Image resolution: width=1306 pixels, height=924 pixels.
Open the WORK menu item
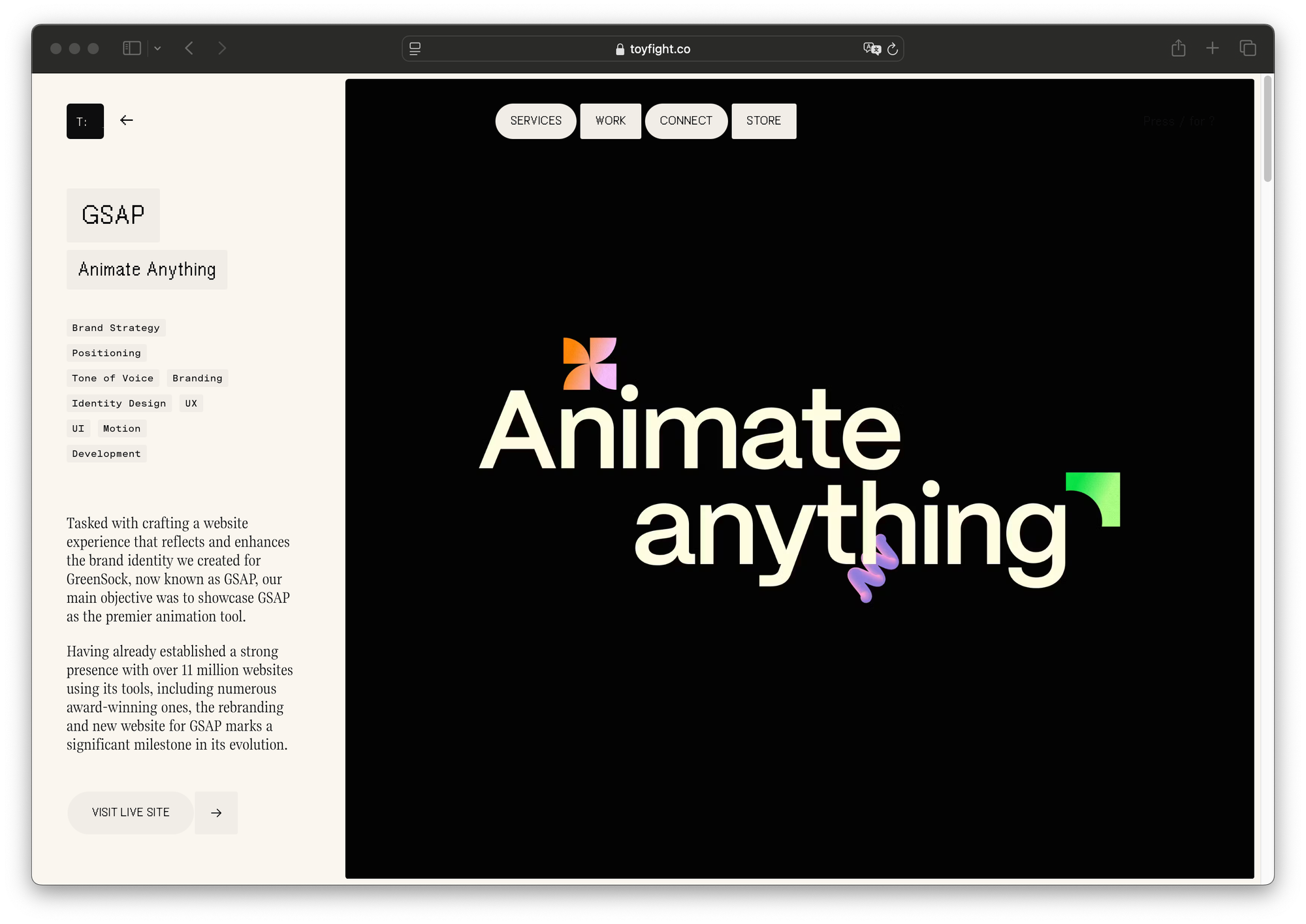pyautogui.click(x=610, y=121)
